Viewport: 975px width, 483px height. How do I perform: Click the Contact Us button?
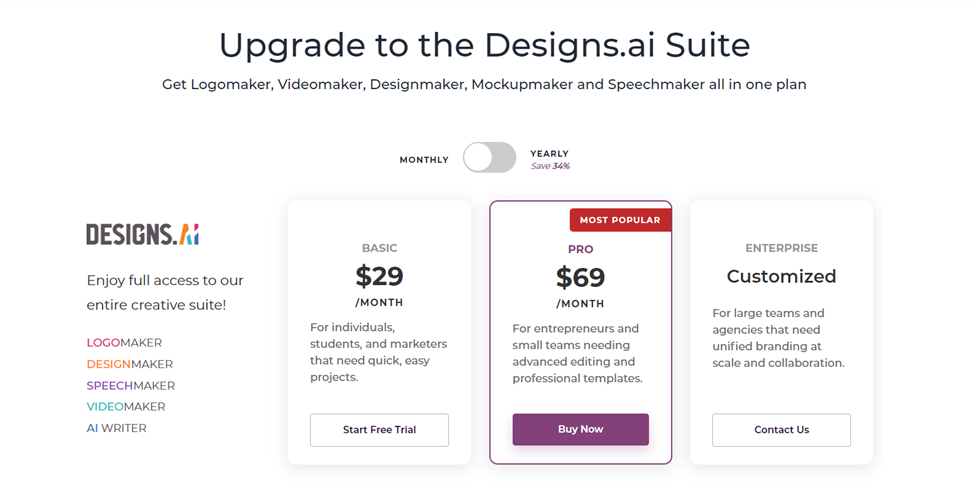click(x=782, y=430)
